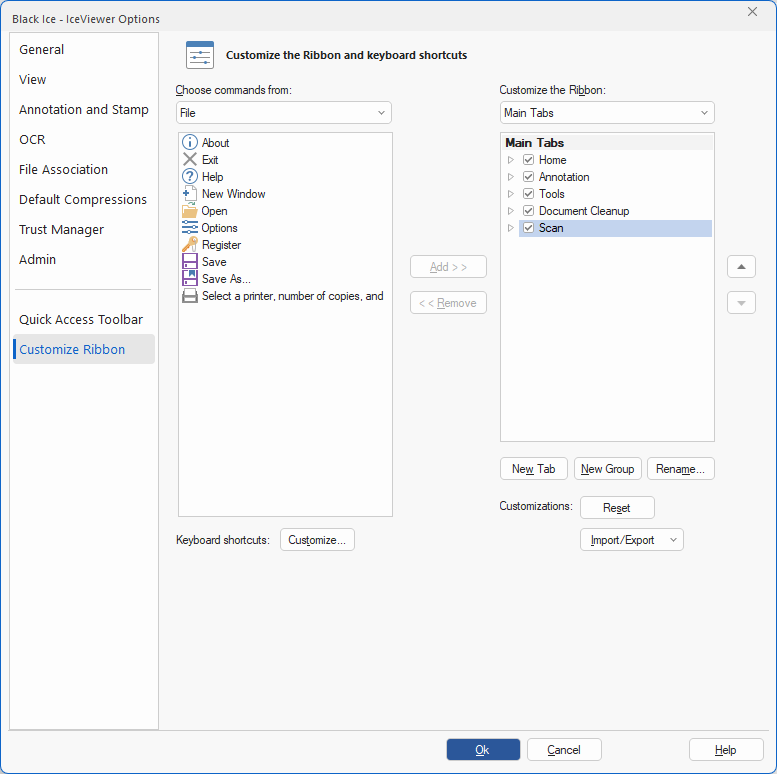Click the Help question mark icon
The height and width of the screenshot is (774, 777).
pos(190,176)
